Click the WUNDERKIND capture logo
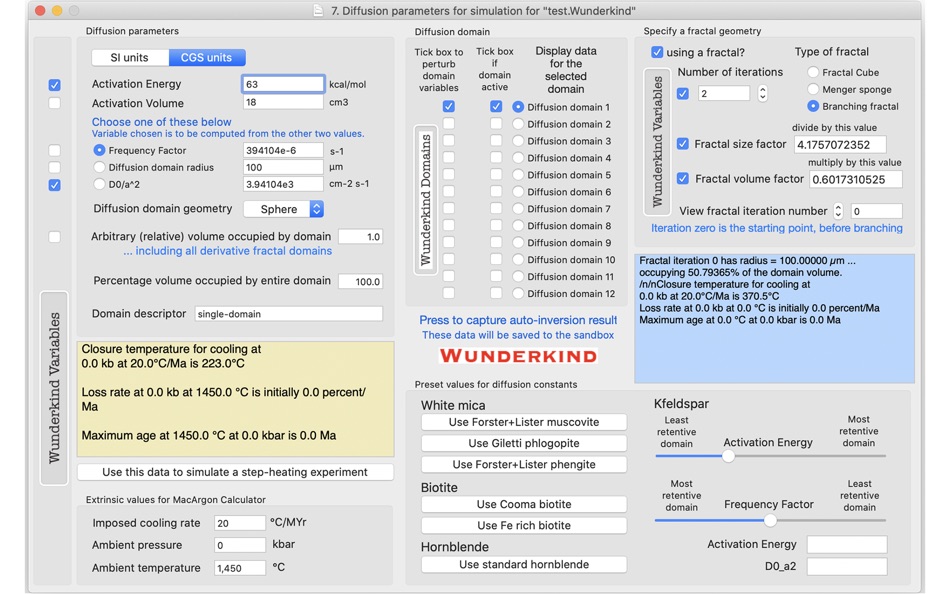 click(x=519, y=356)
